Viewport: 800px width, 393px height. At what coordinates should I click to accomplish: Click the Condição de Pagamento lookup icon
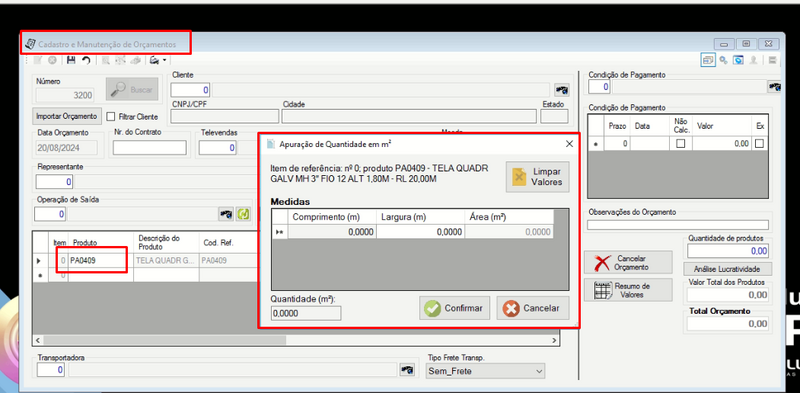774,87
